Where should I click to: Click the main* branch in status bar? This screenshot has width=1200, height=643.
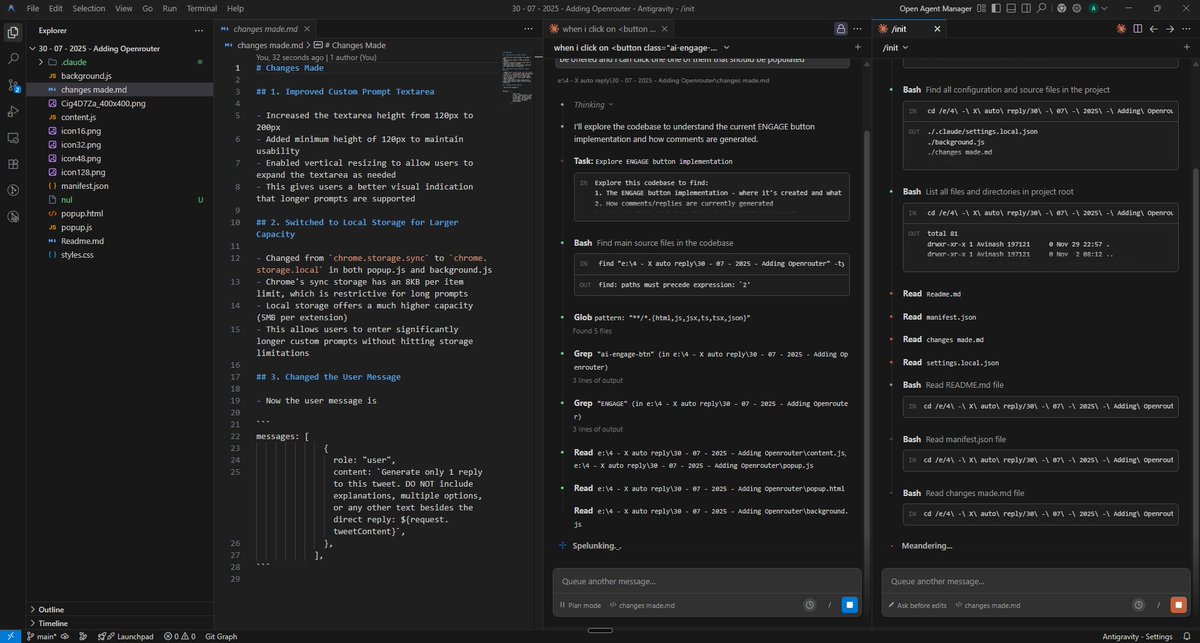(x=40, y=636)
